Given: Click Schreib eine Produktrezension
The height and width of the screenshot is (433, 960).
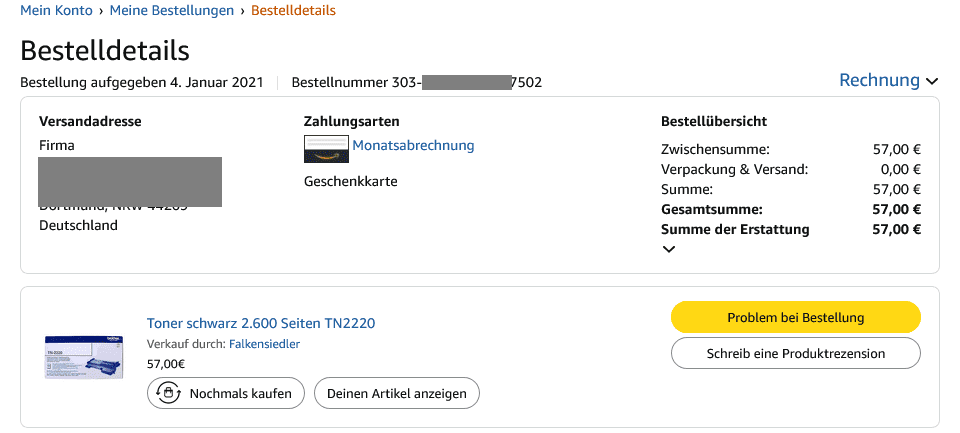Looking at the screenshot, I should [795, 353].
